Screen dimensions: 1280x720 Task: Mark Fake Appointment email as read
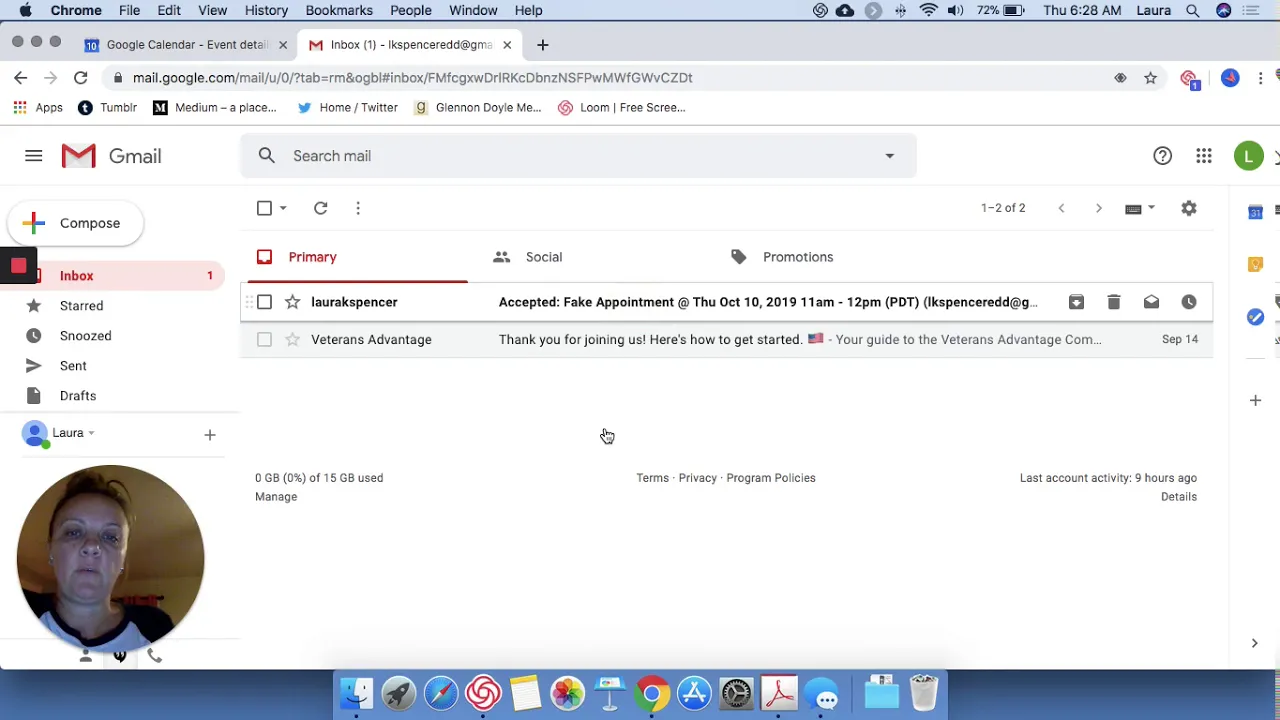click(x=1151, y=302)
